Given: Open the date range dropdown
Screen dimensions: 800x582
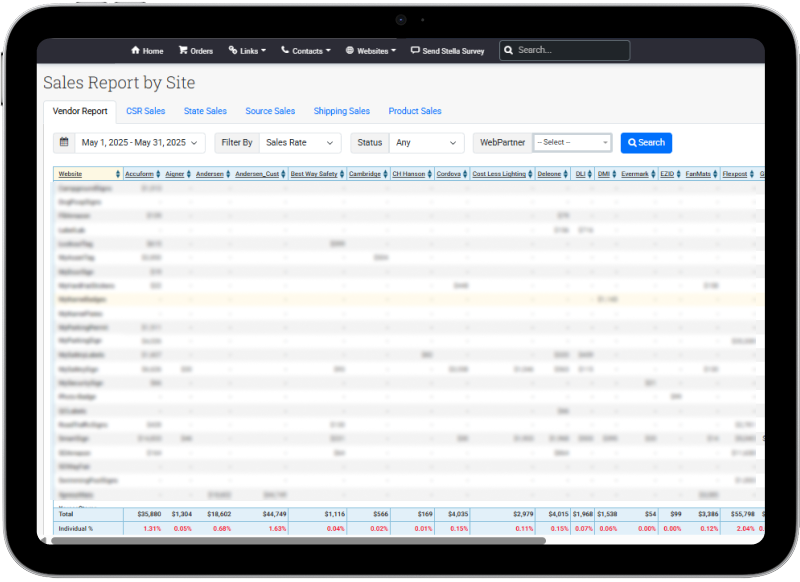Looking at the screenshot, I should 140,143.
